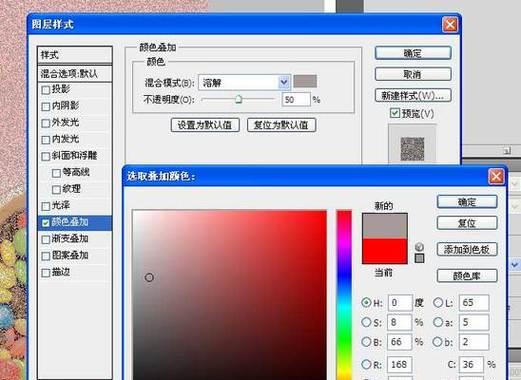Image resolution: width=521 pixels, height=380 pixels.
Task: Click the overlay color swatch beside blend mode
Action: click(x=305, y=81)
